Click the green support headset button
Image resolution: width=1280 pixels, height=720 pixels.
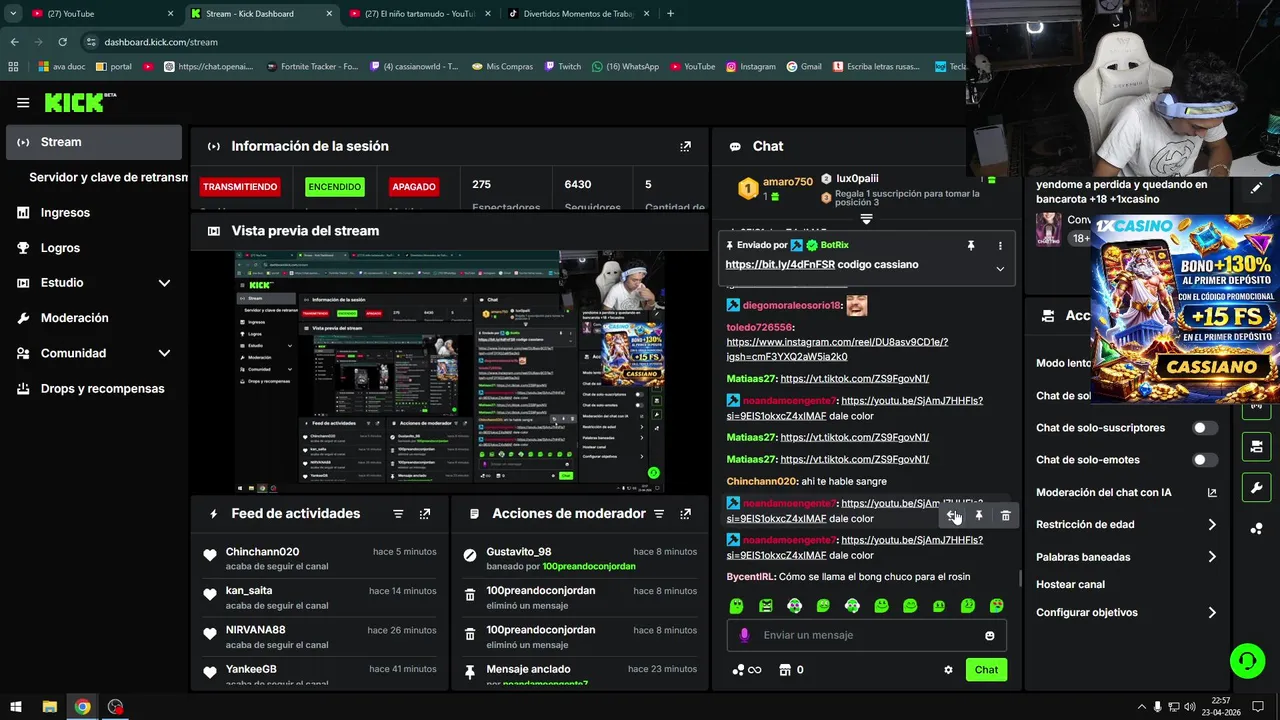tap(1248, 661)
